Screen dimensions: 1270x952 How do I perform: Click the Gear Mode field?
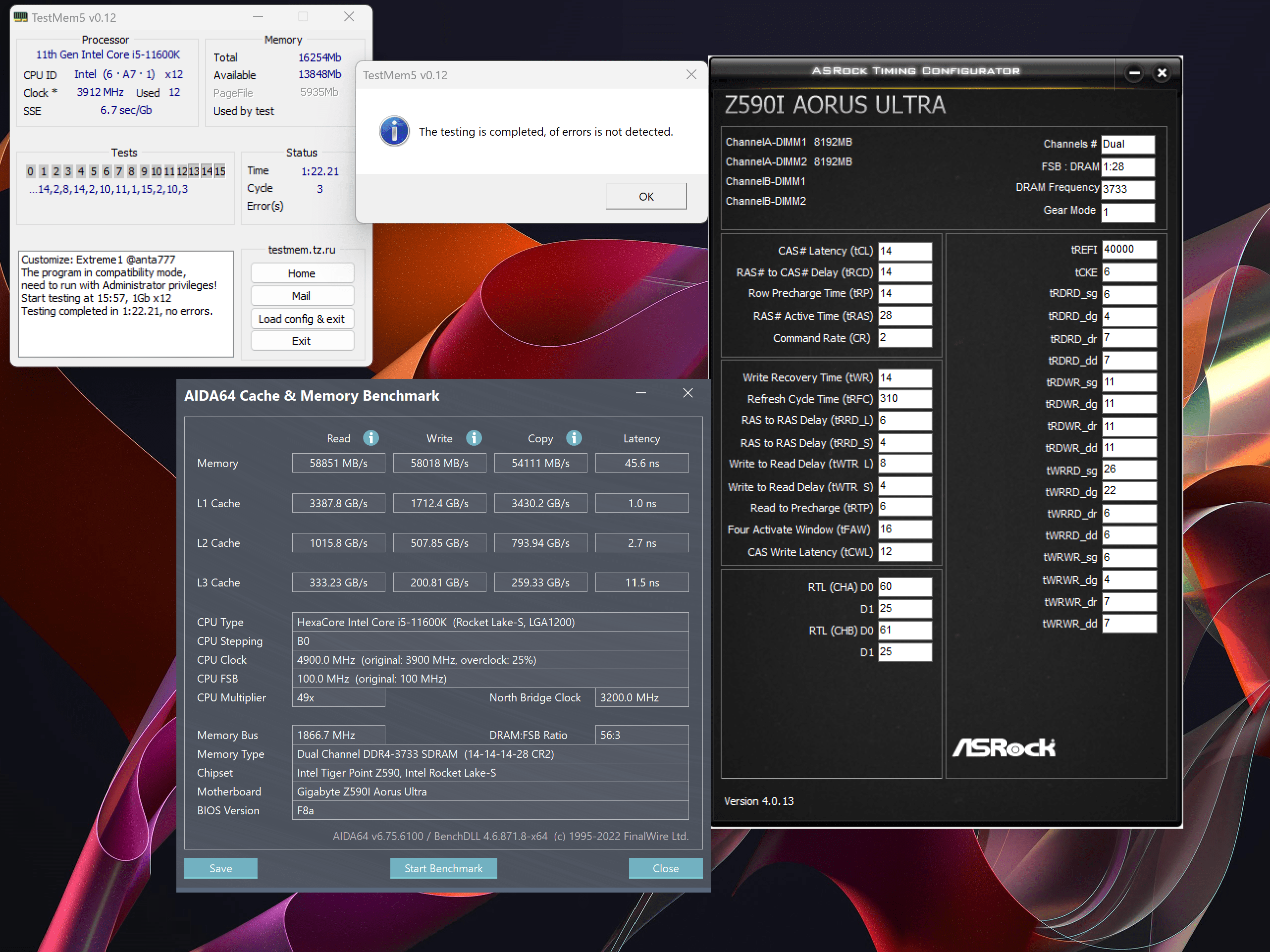coord(1128,212)
